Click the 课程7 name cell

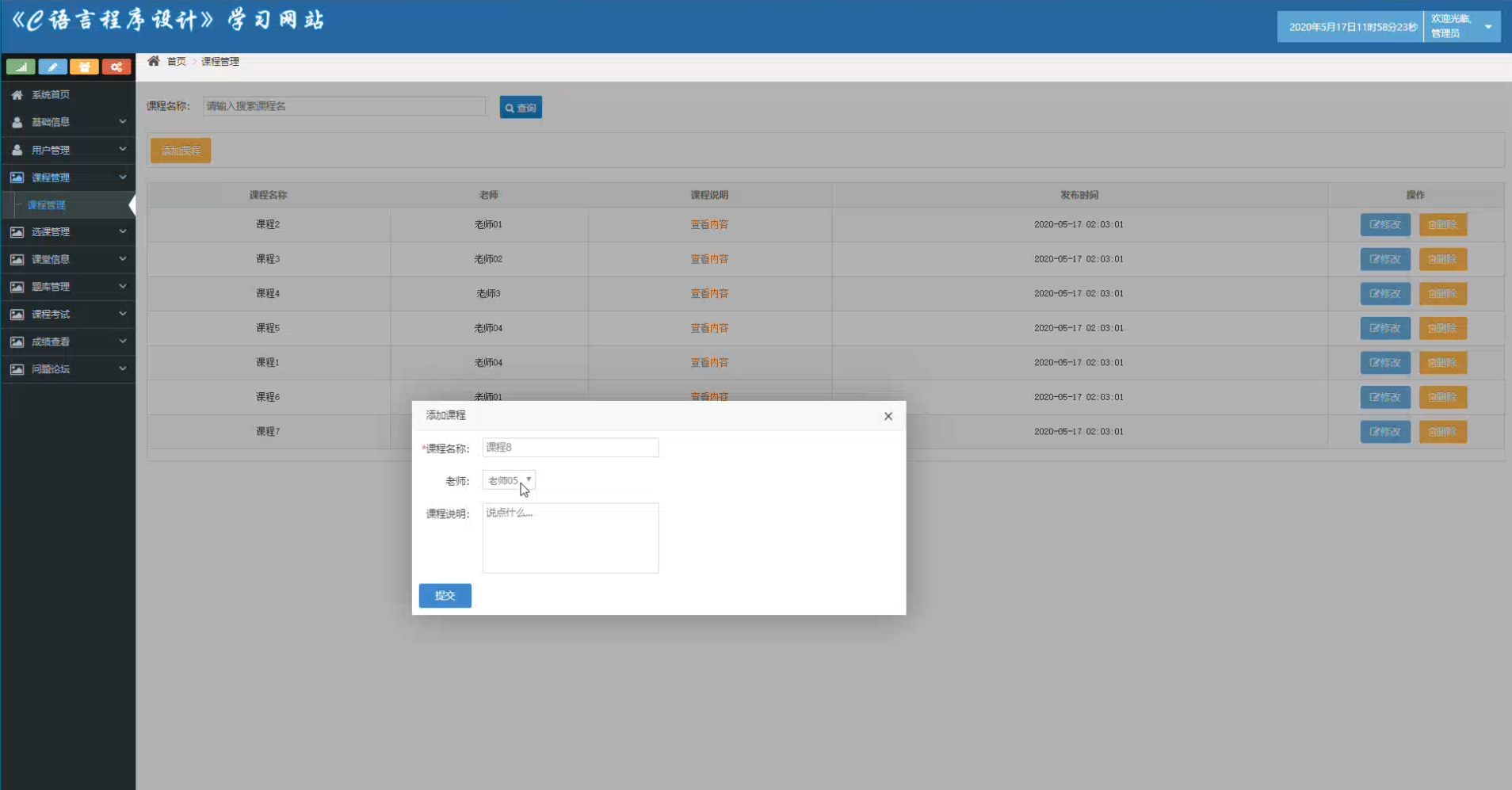coord(268,432)
